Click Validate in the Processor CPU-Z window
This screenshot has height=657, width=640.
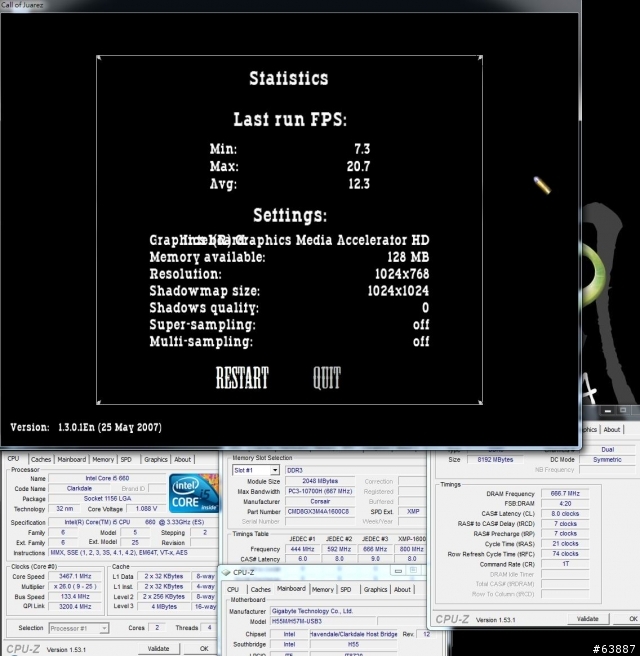(158, 649)
